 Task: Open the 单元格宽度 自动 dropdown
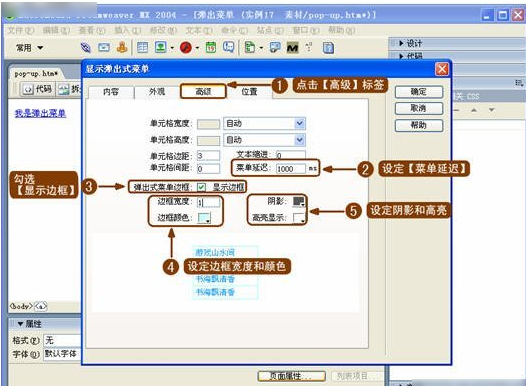264,123
